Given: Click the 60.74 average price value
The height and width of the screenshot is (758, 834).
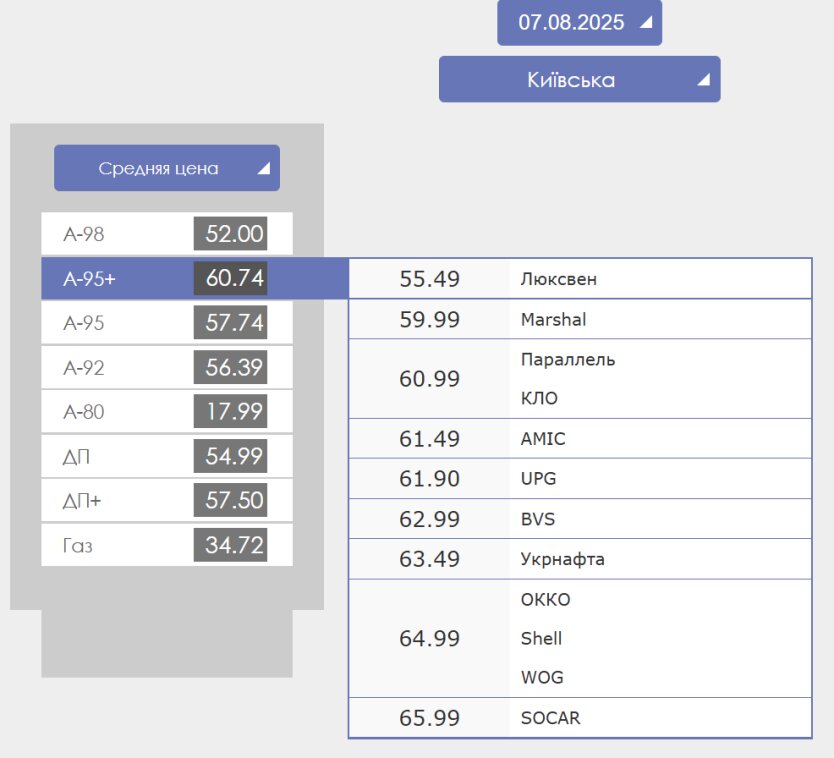Looking at the screenshot, I should click(x=230, y=278).
